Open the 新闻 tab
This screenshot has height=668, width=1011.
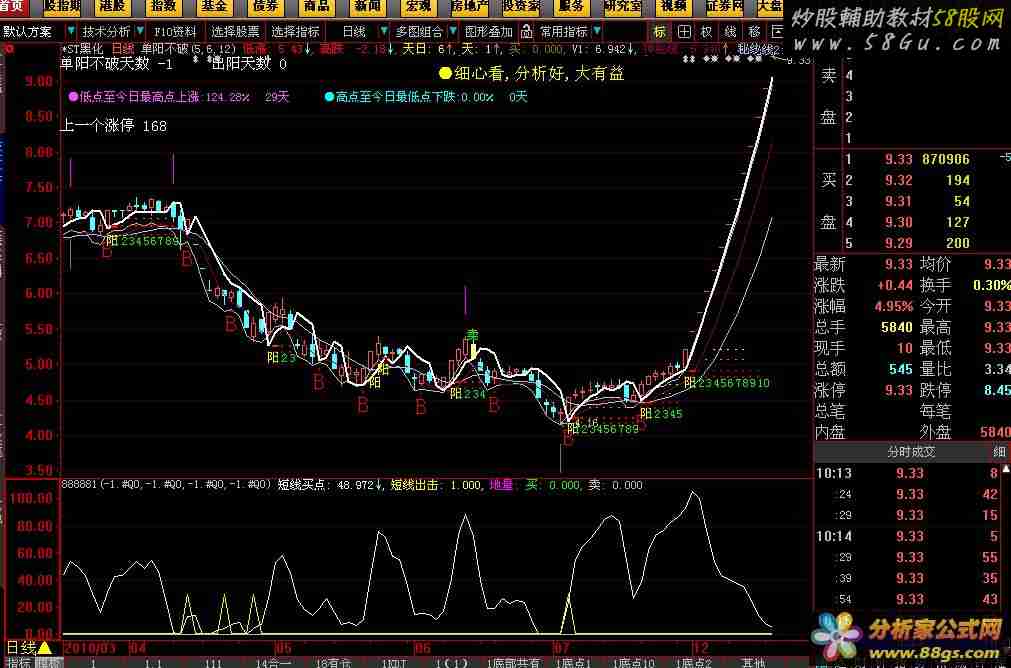(368, 7)
